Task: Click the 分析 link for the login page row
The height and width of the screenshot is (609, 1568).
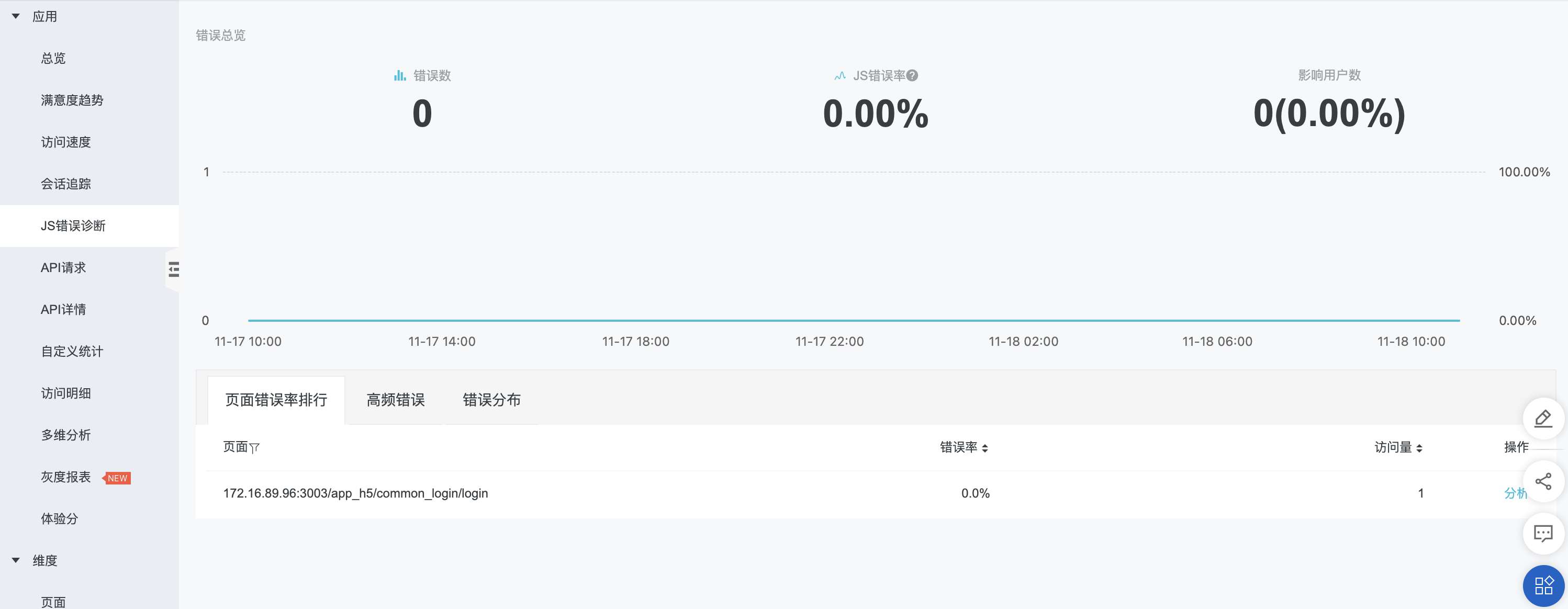Action: click(x=1515, y=493)
